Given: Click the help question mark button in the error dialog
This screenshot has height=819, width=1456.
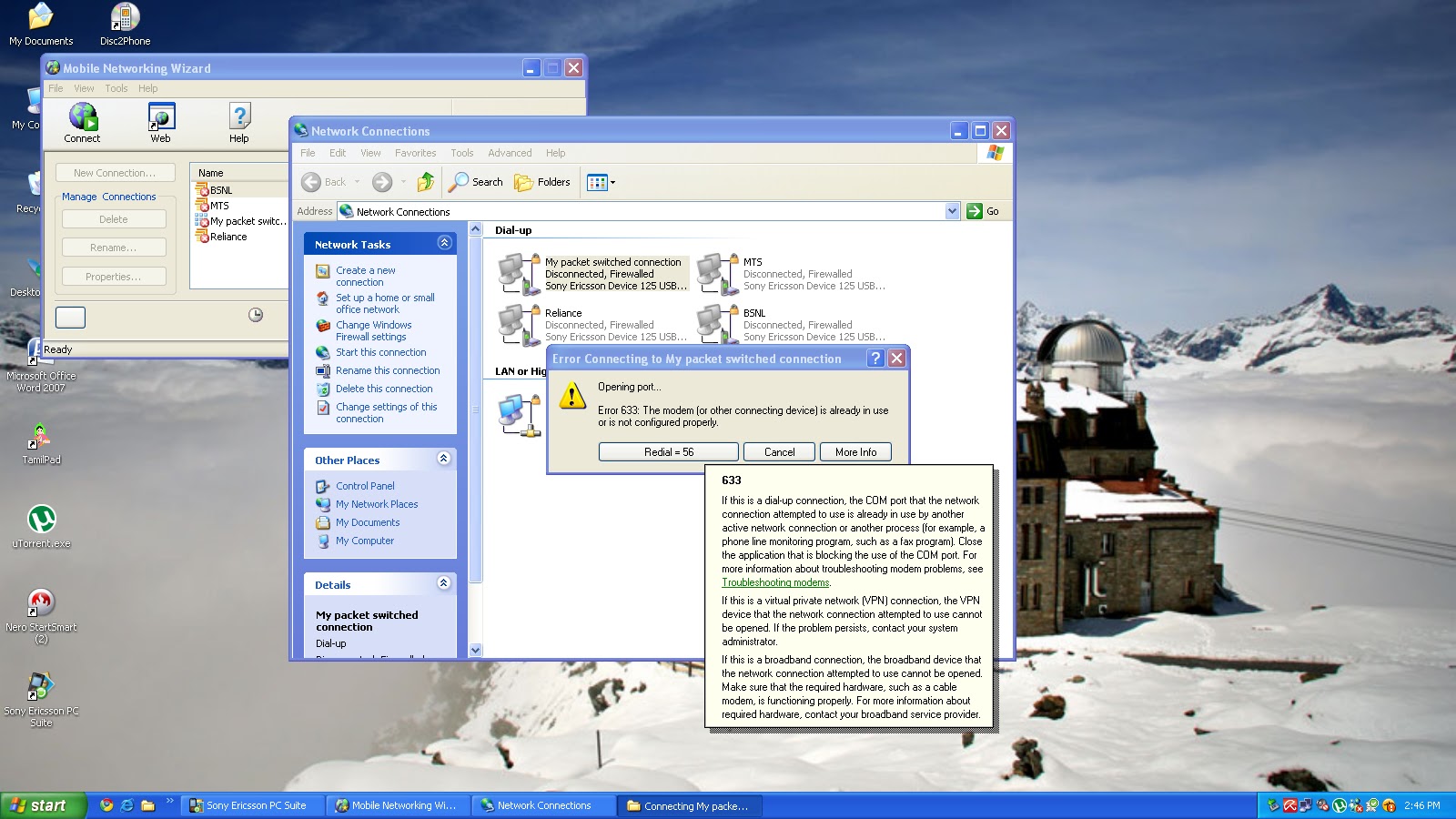Looking at the screenshot, I should click(x=875, y=359).
